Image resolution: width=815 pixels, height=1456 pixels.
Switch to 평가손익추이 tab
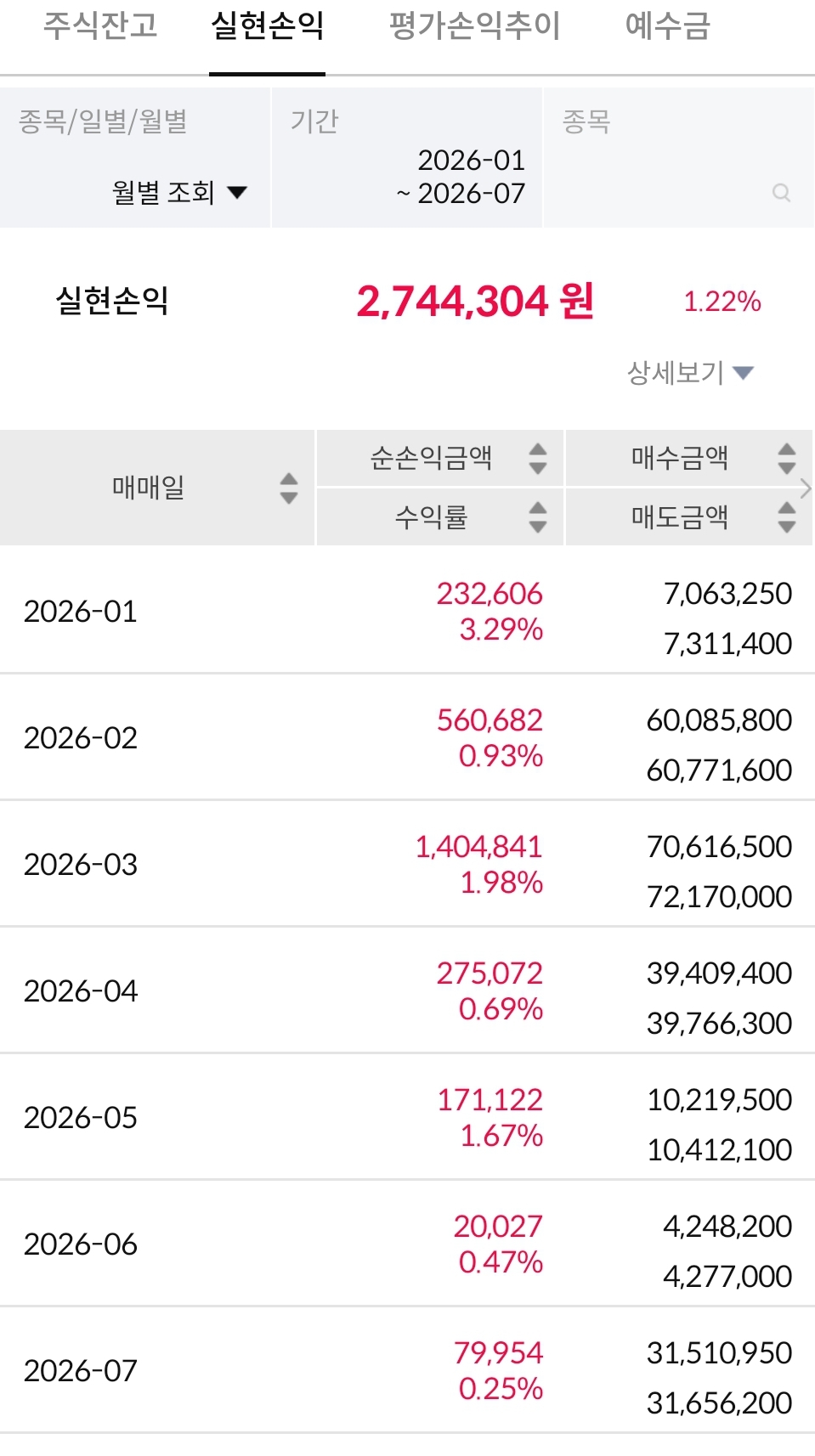click(474, 25)
